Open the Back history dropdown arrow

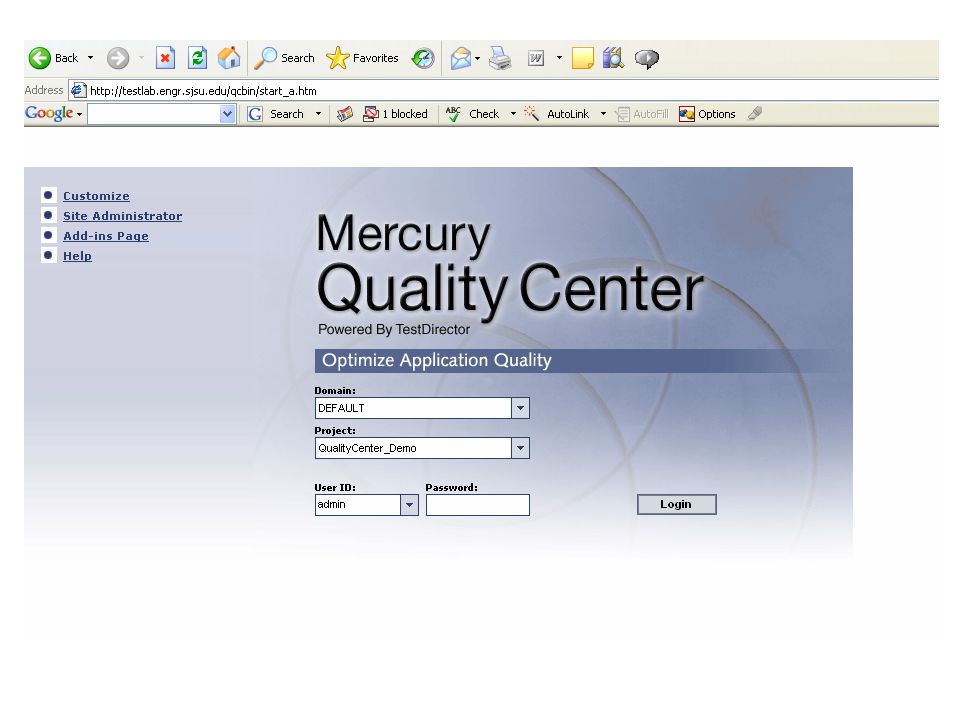click(91, 58)
